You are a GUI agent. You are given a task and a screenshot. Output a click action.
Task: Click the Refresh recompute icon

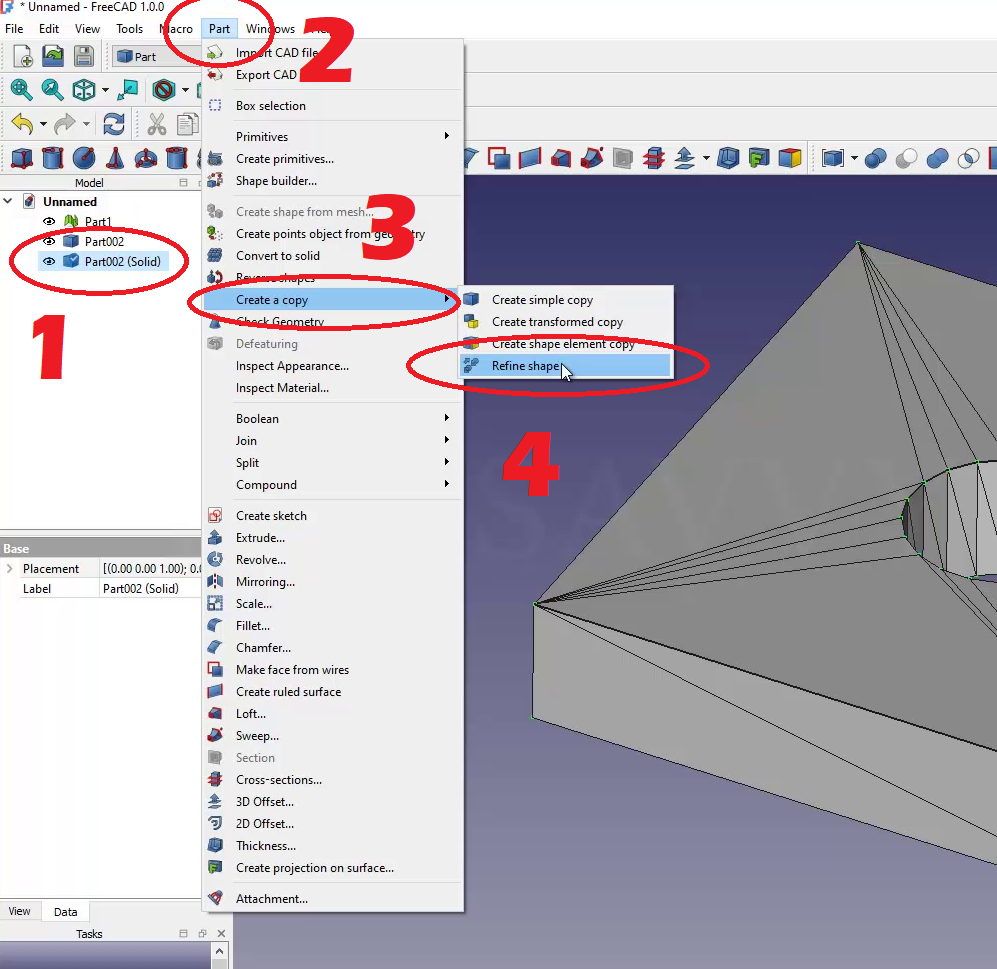pyautogui.click(x=114, y=124)
